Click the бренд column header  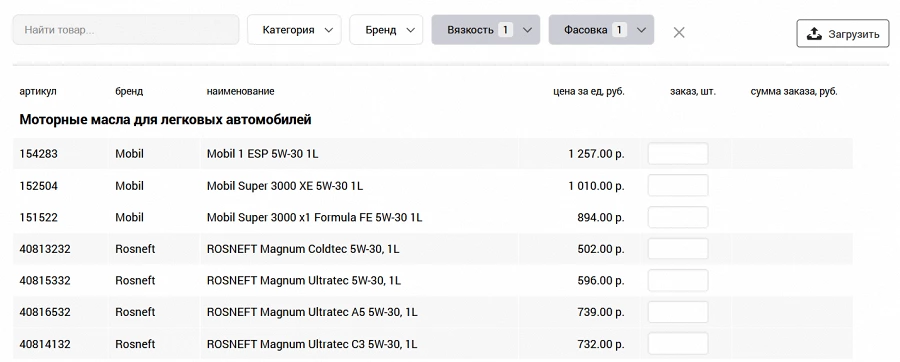pos(129,91)
